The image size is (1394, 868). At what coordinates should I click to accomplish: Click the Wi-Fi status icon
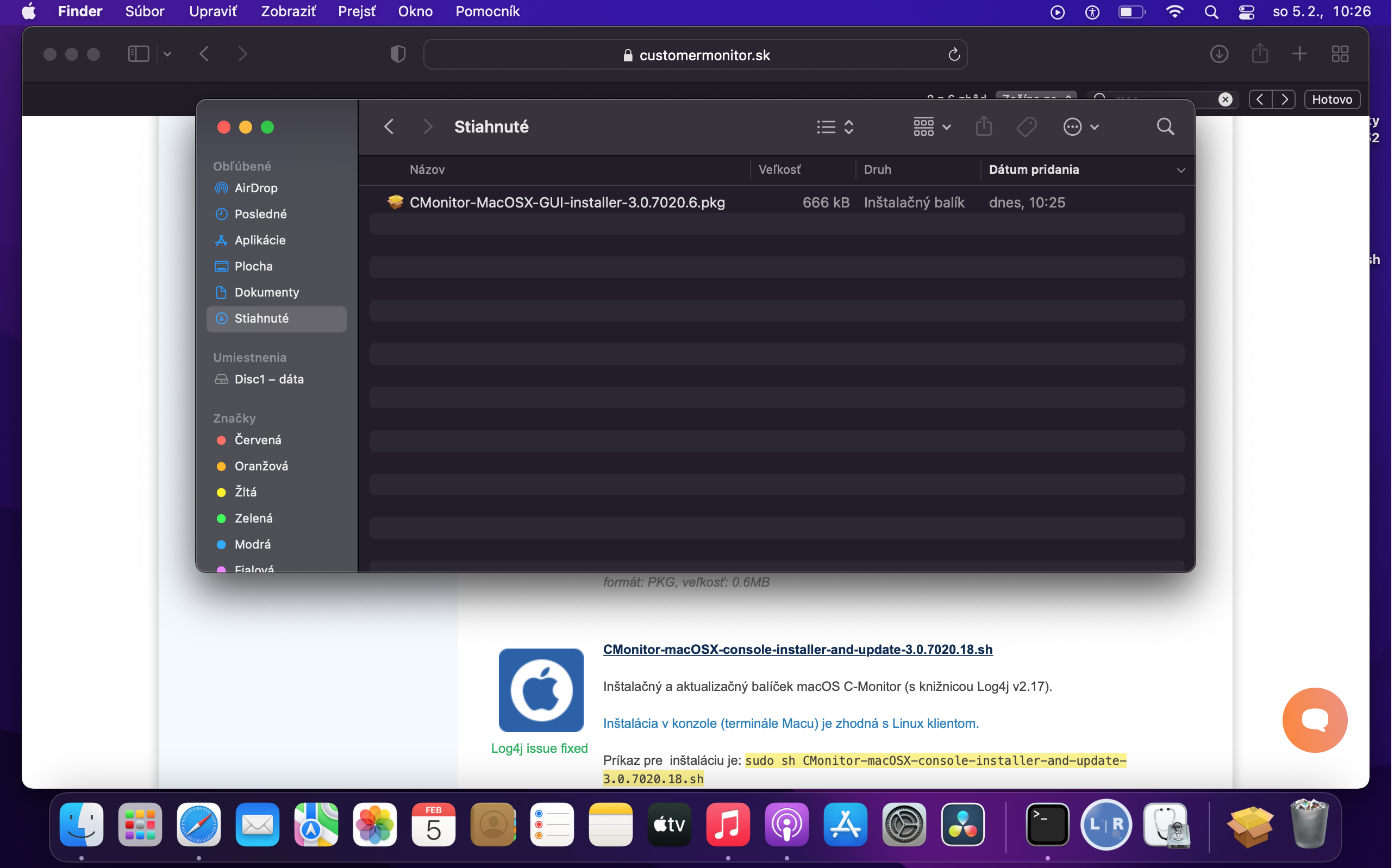coord(1174,12)
